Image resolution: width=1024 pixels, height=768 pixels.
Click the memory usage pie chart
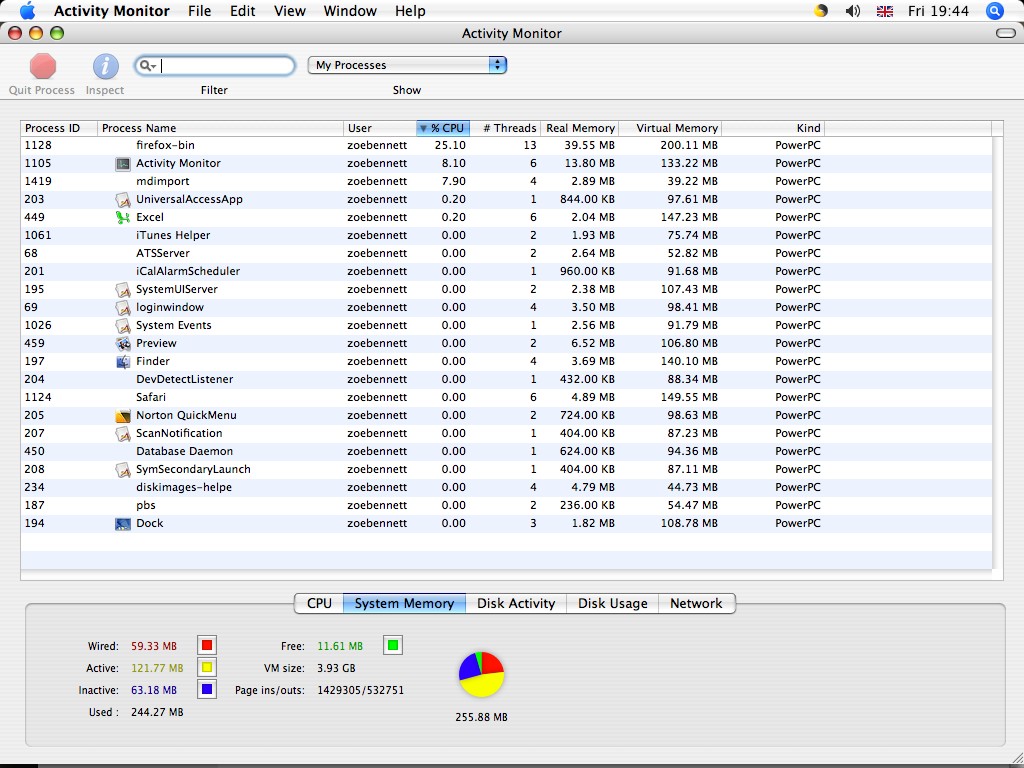[x=481, y=674]
